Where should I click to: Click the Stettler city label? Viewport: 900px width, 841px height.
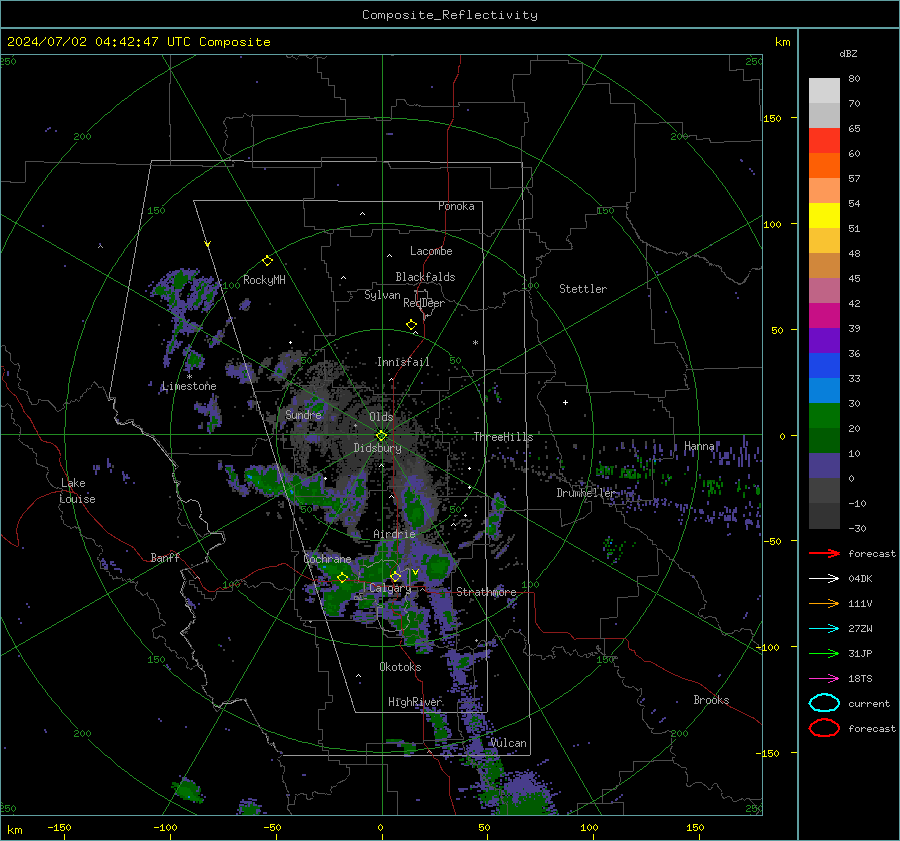(583, 289)
